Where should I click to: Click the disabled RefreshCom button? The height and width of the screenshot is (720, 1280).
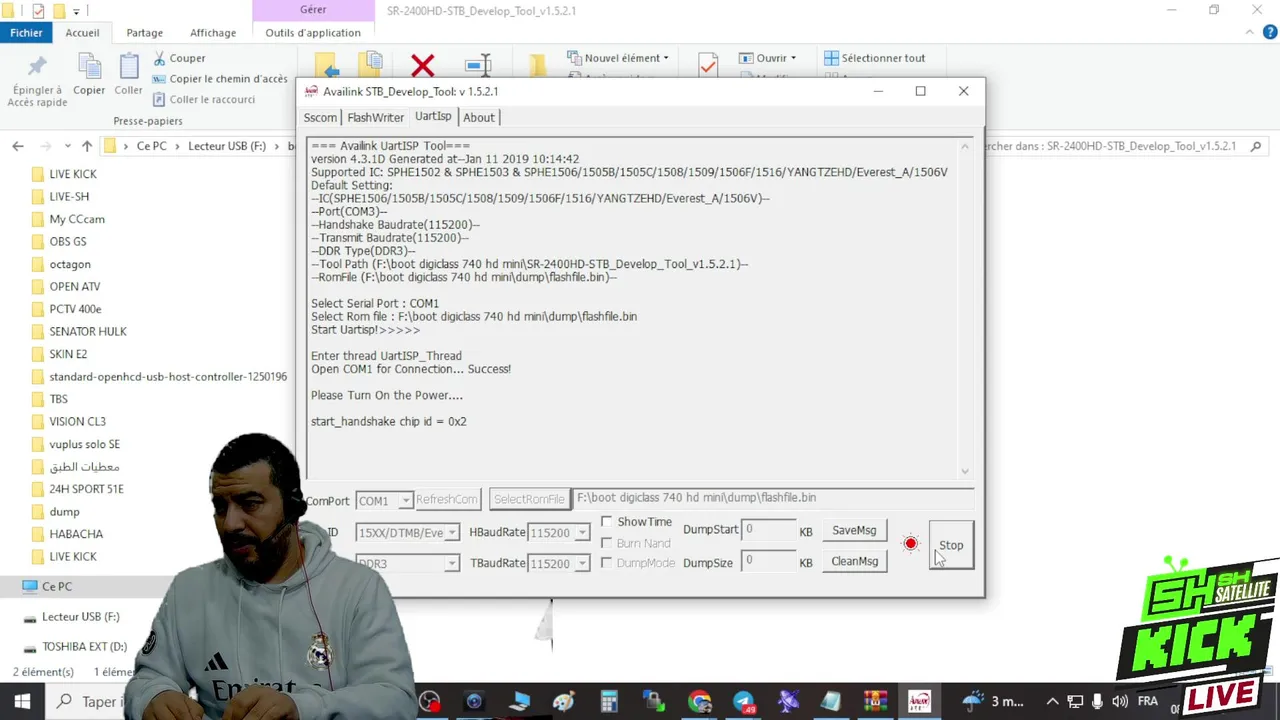(x=447, y=500)
